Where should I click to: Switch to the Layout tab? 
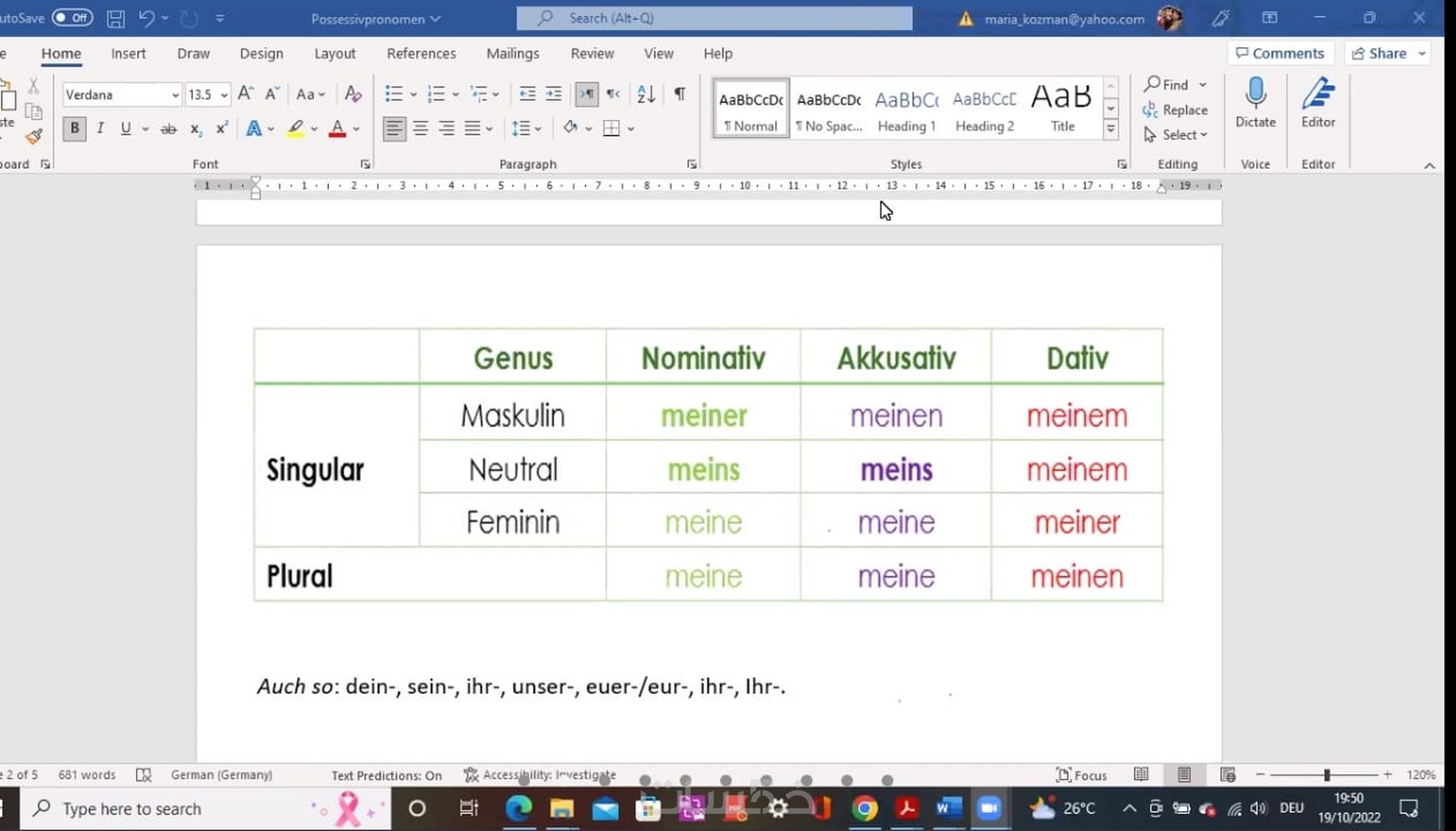coord(335,53)
